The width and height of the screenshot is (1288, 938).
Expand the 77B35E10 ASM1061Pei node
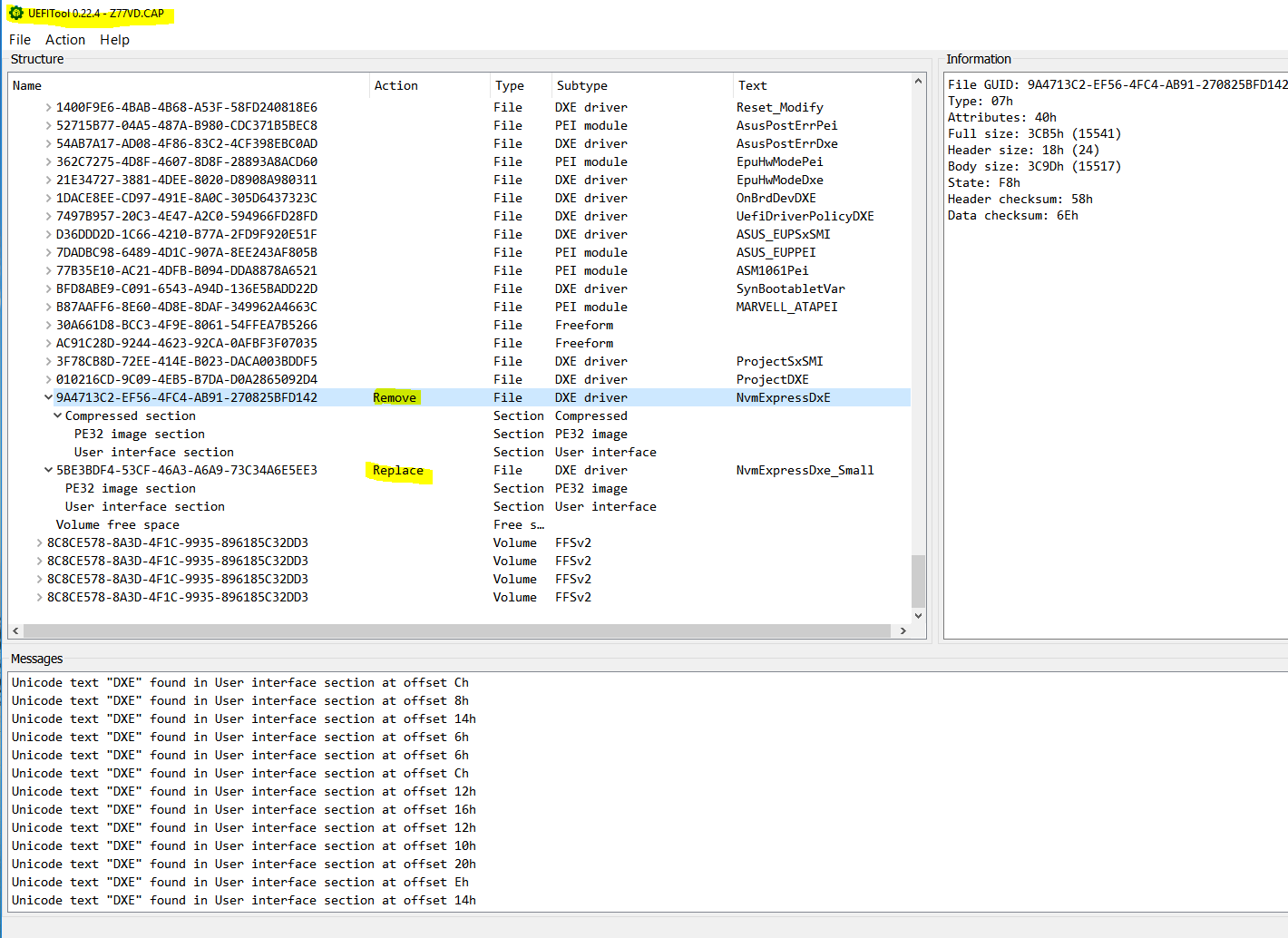point(48,270)
